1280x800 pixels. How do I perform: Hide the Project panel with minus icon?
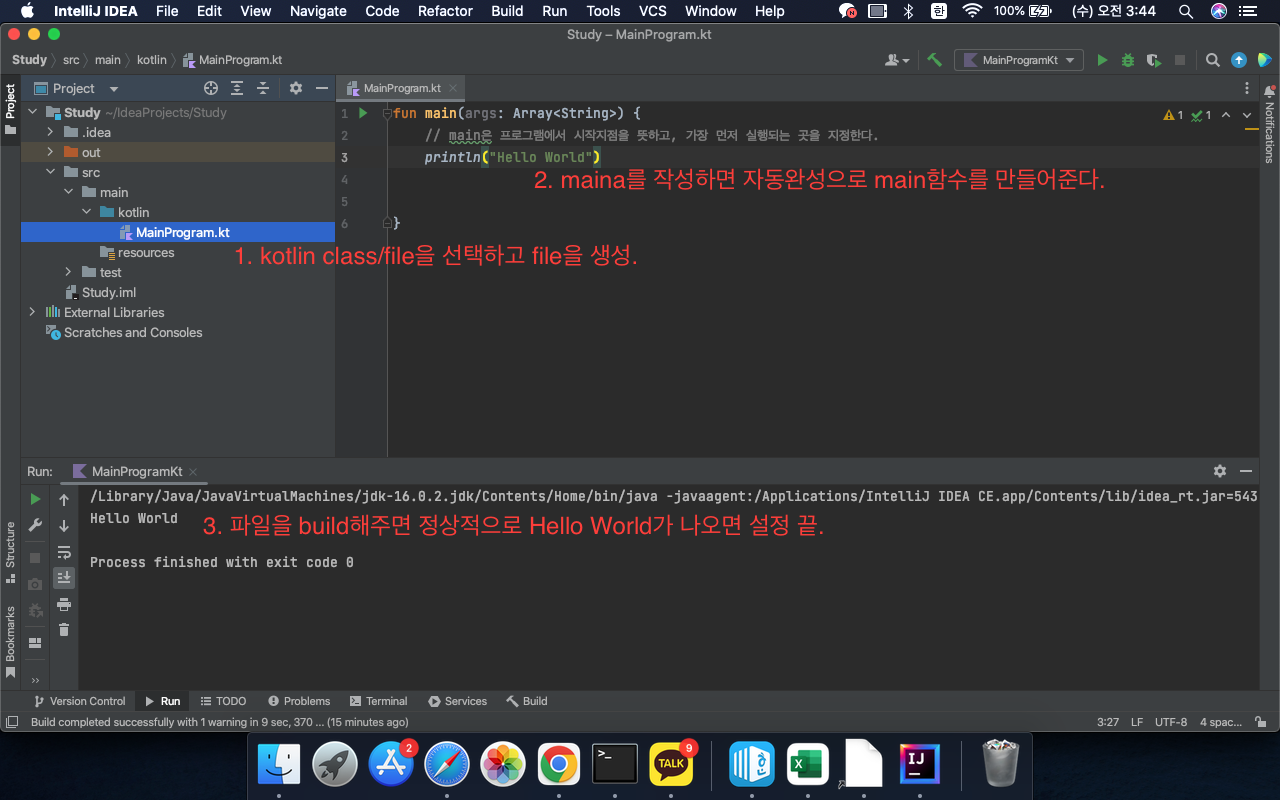point(322,88)
